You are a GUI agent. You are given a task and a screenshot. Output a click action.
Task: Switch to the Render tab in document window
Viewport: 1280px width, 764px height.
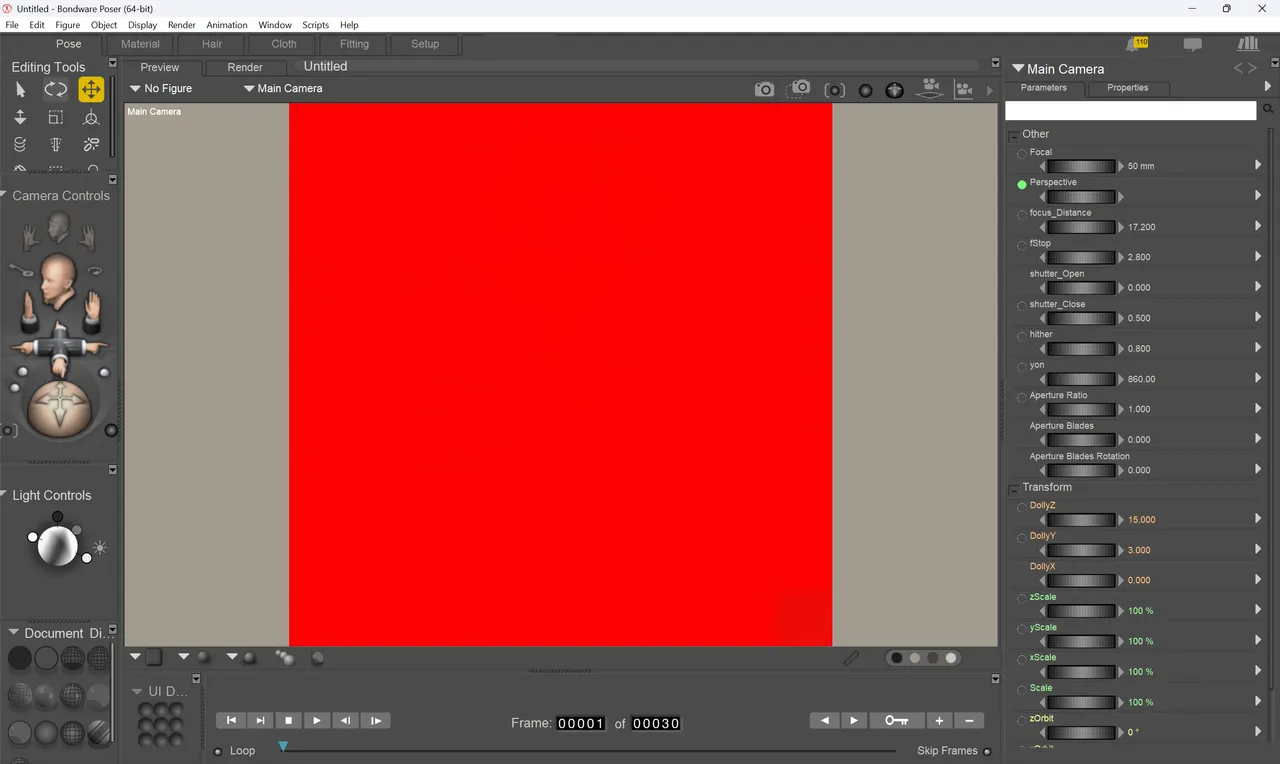coord(245,68)
